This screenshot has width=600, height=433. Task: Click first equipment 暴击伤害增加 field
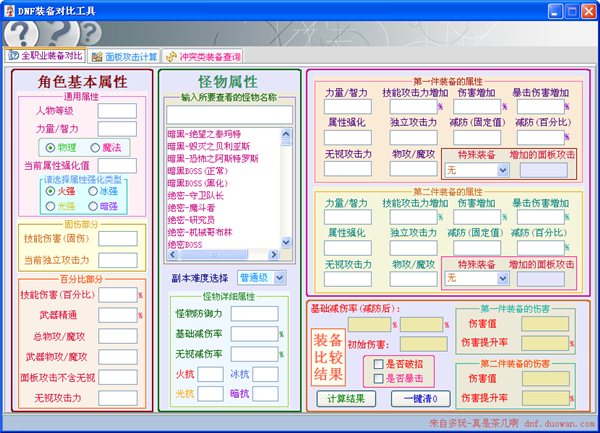(541, 107)
